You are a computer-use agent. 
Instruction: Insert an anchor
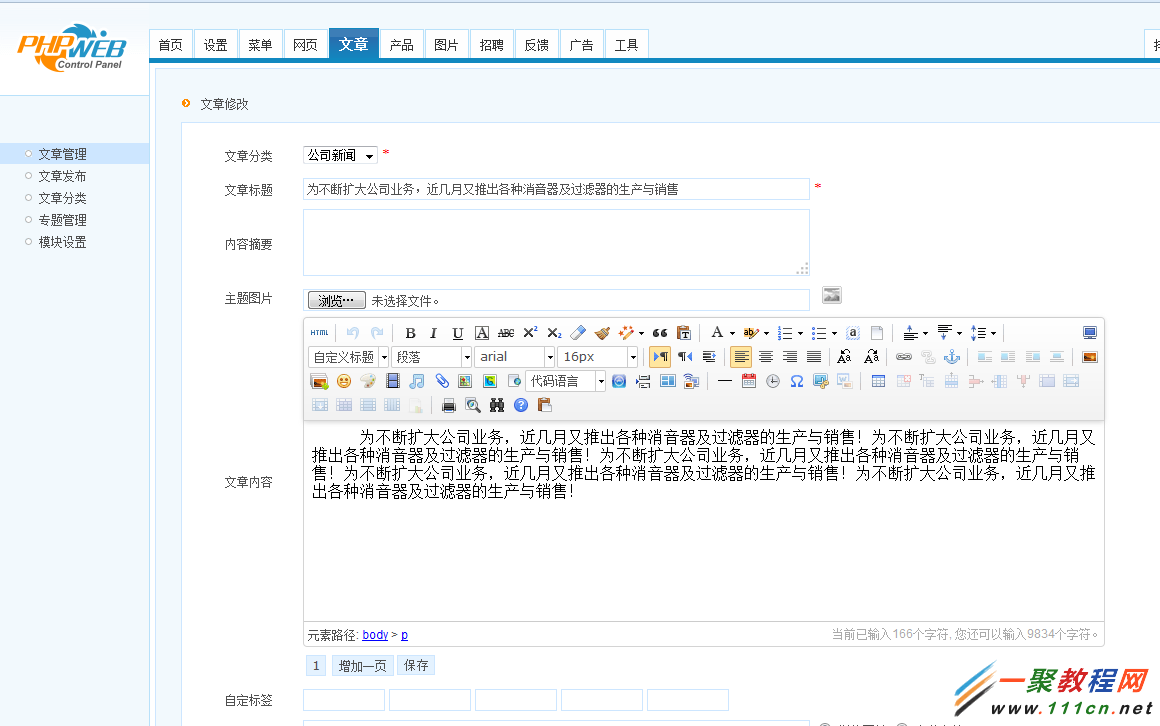pos(952,357)
